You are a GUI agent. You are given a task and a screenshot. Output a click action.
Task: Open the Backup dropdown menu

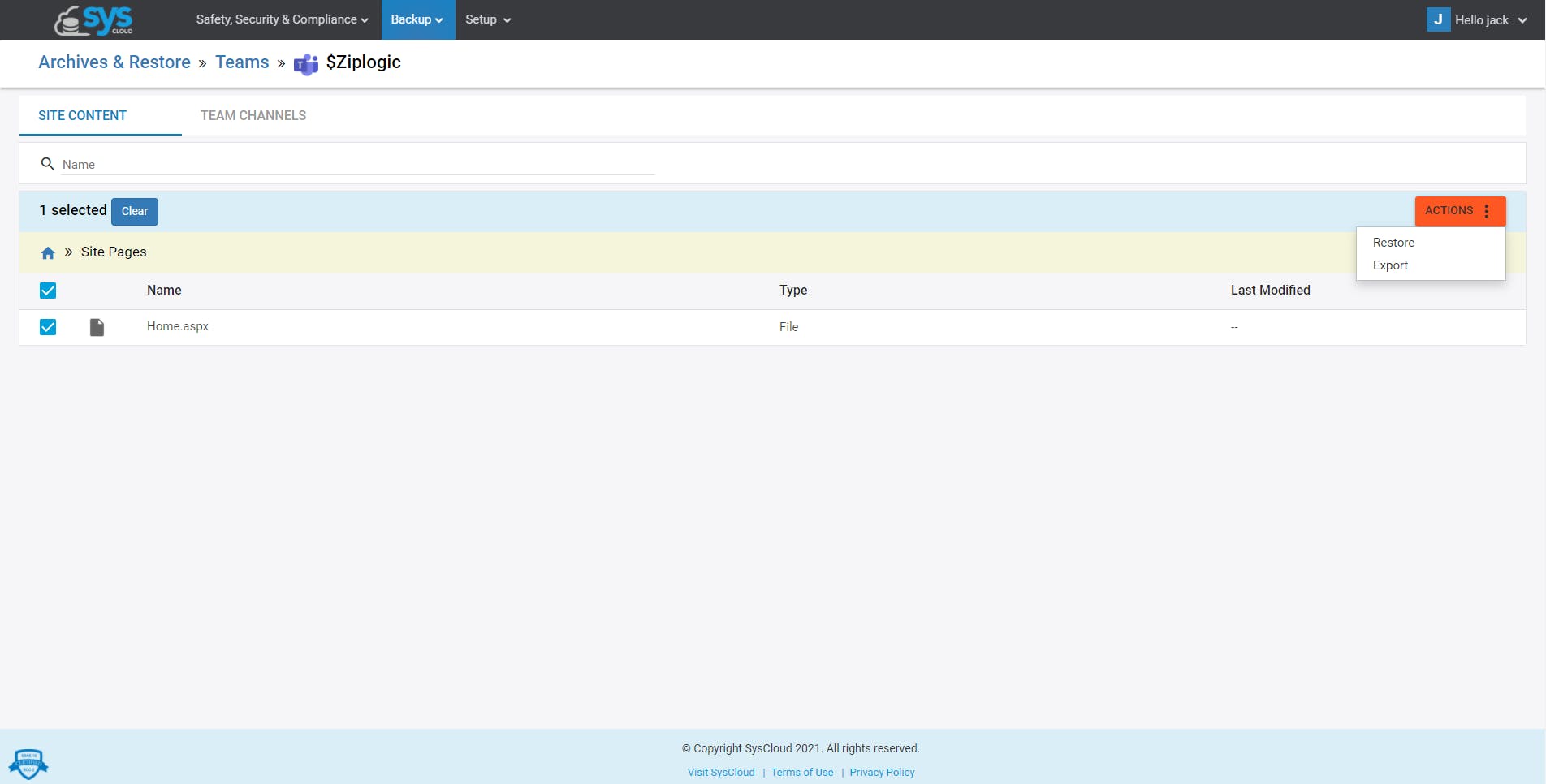tap(417, 19)
